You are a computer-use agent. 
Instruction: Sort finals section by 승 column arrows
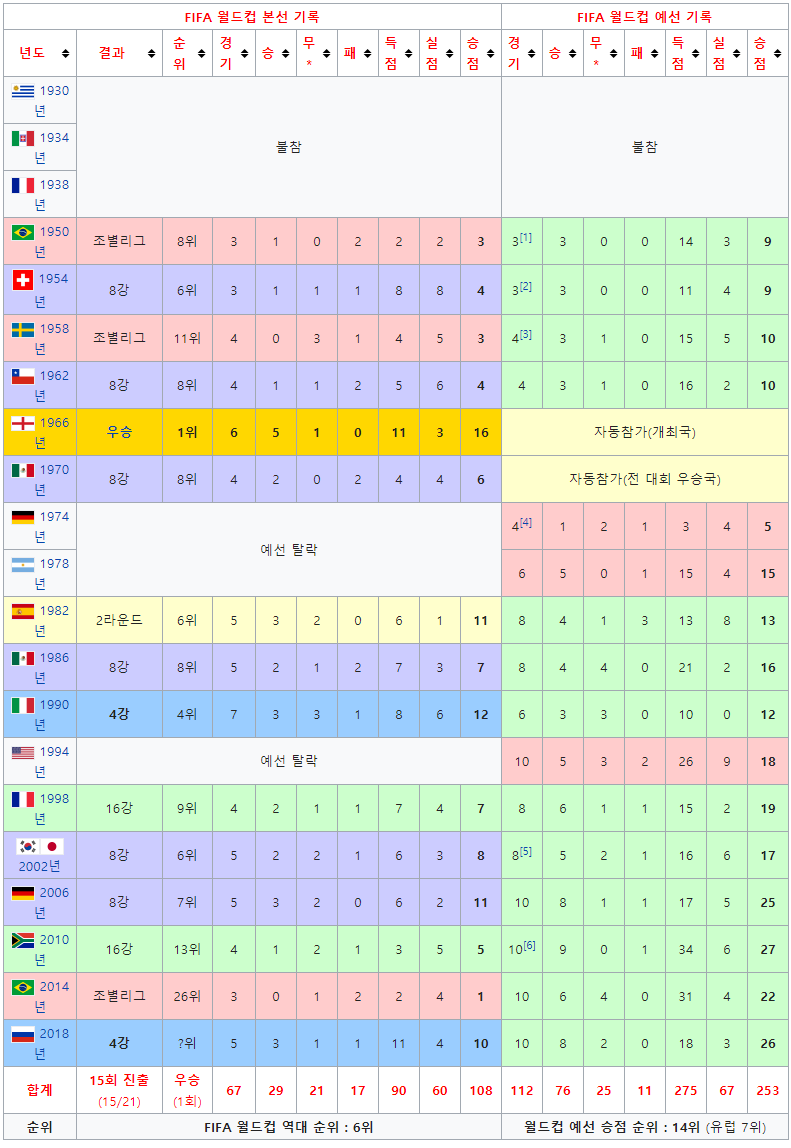(286, 53)
